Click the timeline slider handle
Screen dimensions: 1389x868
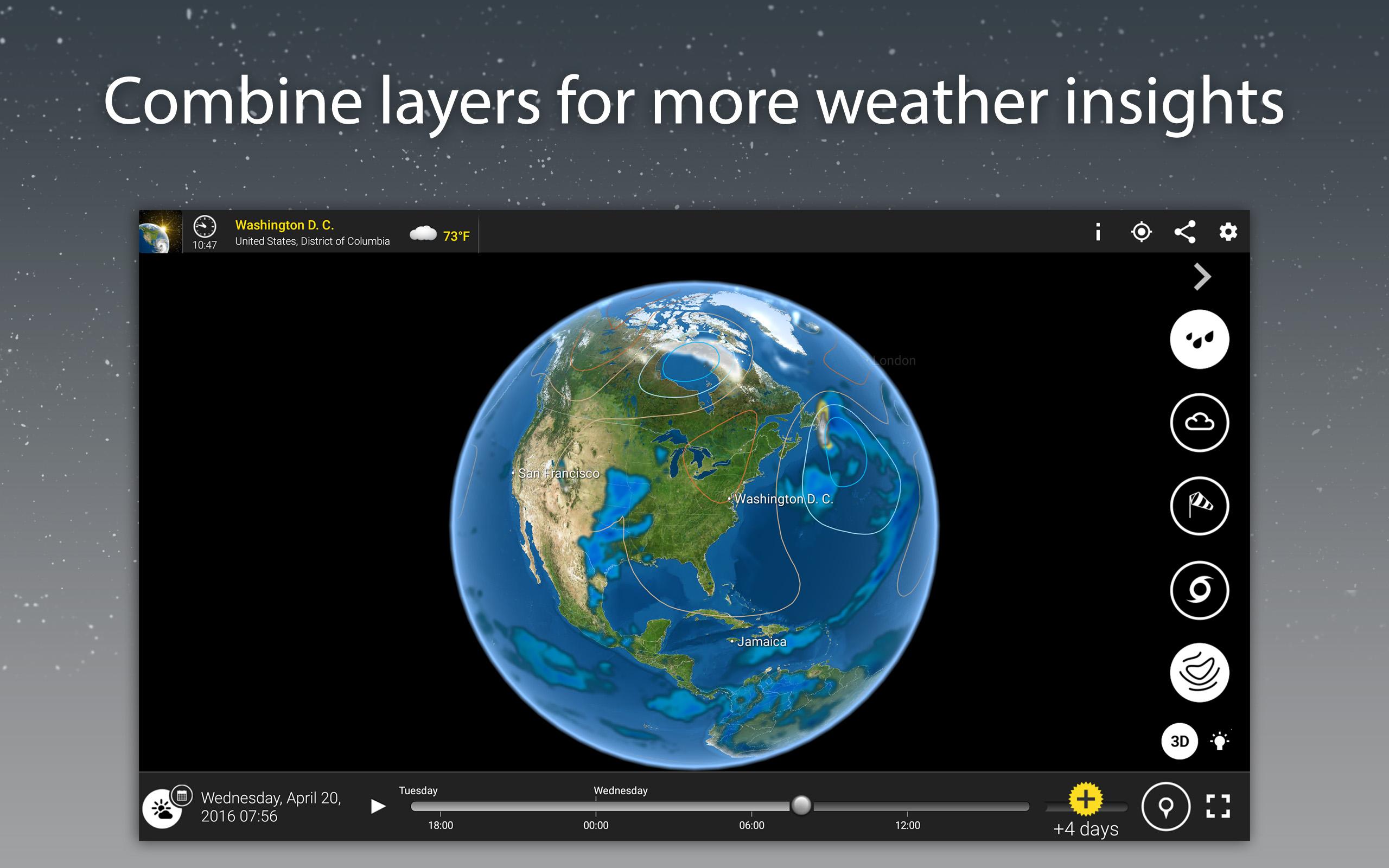pyautogui.click(x=801, y=806)
